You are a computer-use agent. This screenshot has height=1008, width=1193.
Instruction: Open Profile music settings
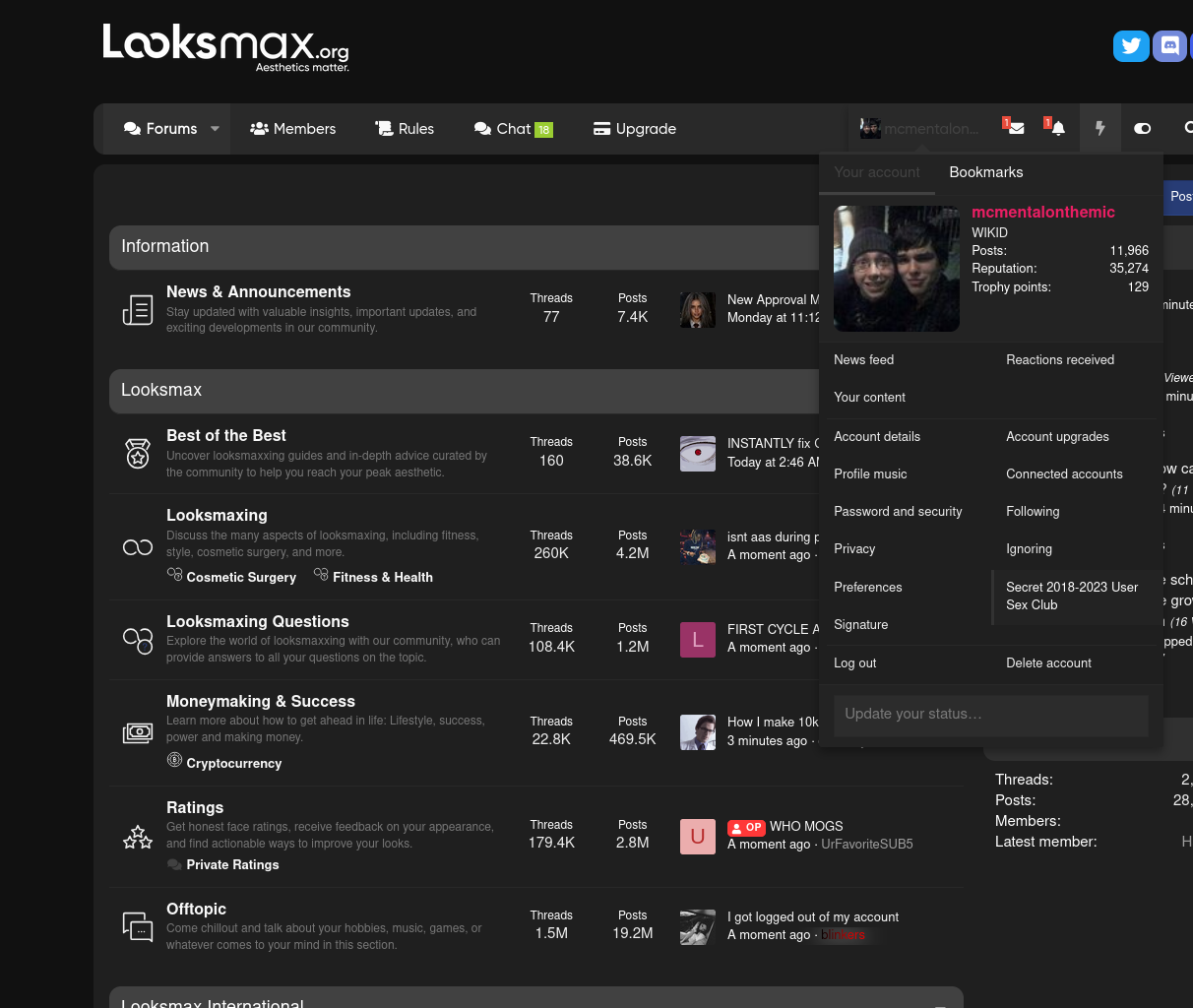870,474
